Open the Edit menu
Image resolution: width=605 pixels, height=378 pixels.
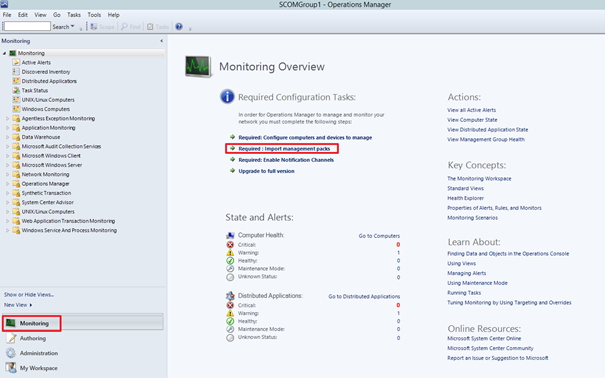pos(23,15)
